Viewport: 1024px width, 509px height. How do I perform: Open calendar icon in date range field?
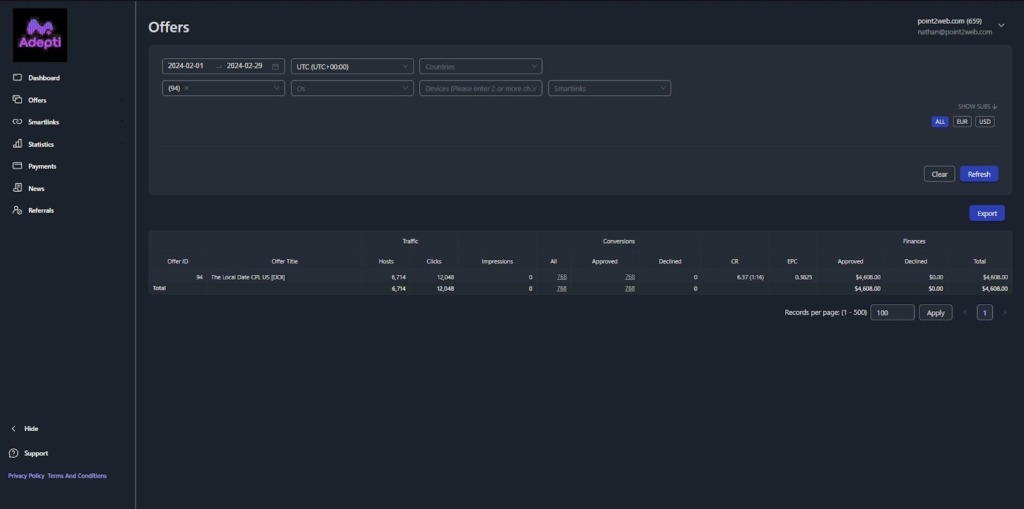[275, 66]
